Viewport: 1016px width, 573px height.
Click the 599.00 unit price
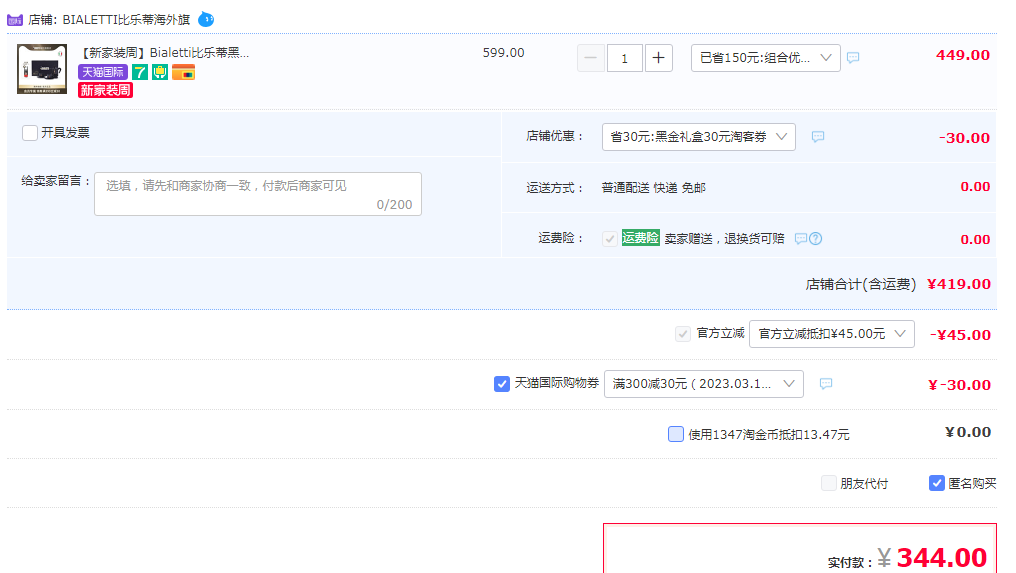pos(503,53)
